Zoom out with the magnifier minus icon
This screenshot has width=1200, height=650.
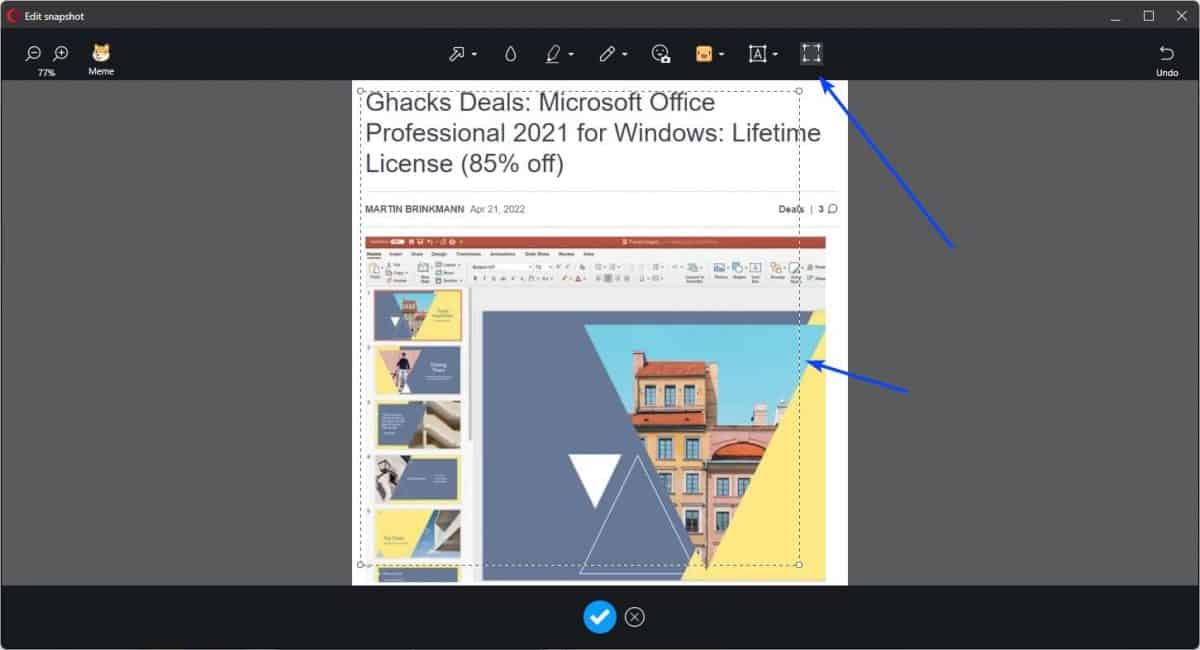tap(33, 53)
